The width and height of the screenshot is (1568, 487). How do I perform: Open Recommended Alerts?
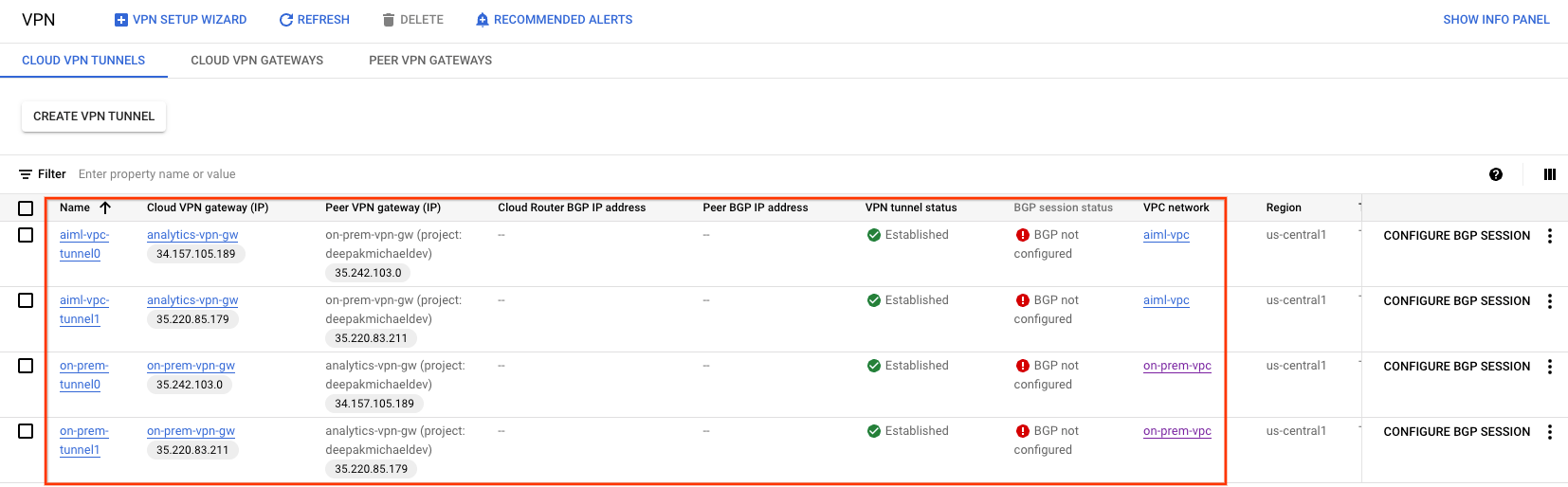(554, 20)
